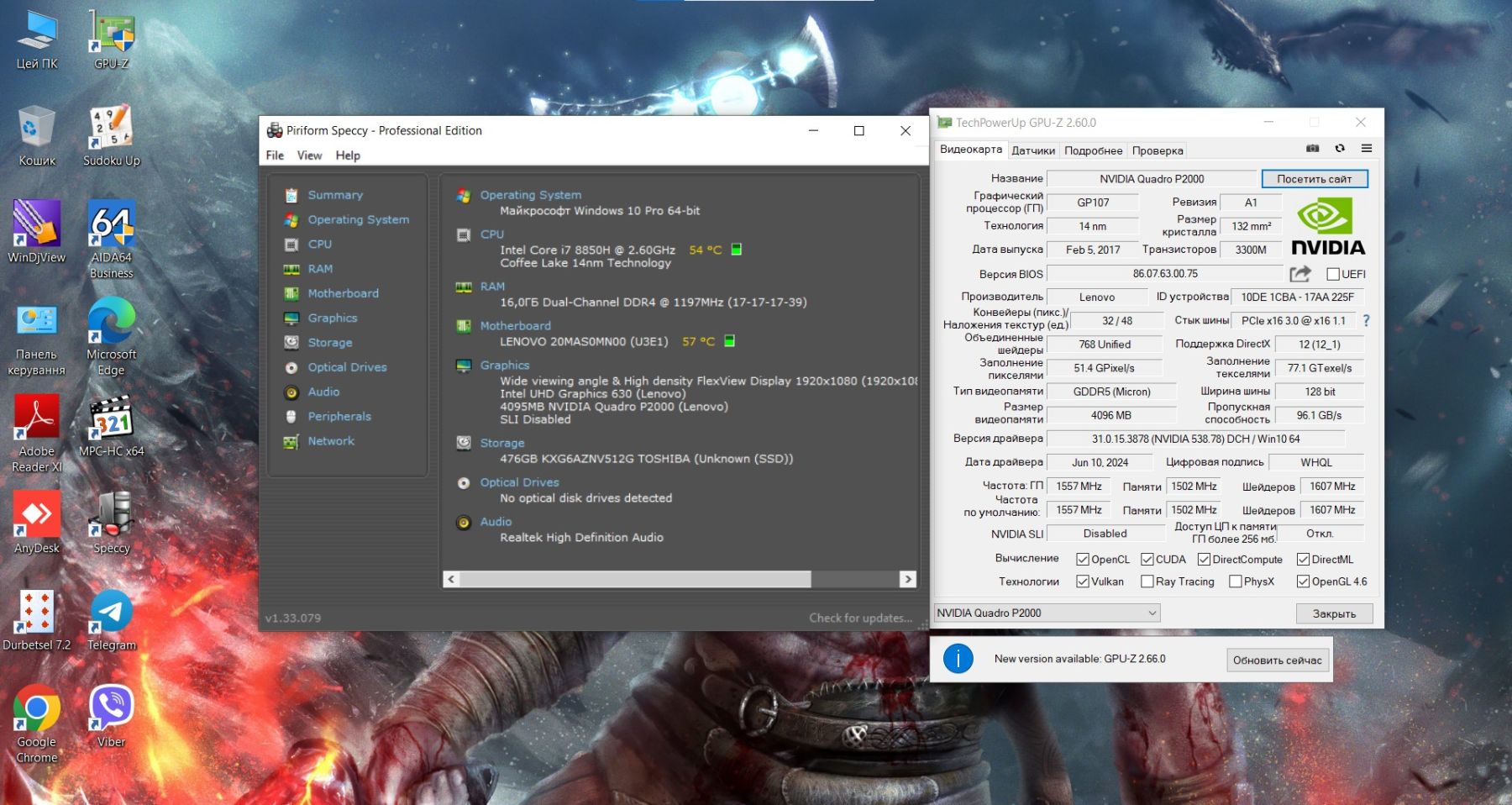This screenshot has height=805, width=1512.
Task: Open the AIDA64 Business desktop icon
Action: click(112, 239)
